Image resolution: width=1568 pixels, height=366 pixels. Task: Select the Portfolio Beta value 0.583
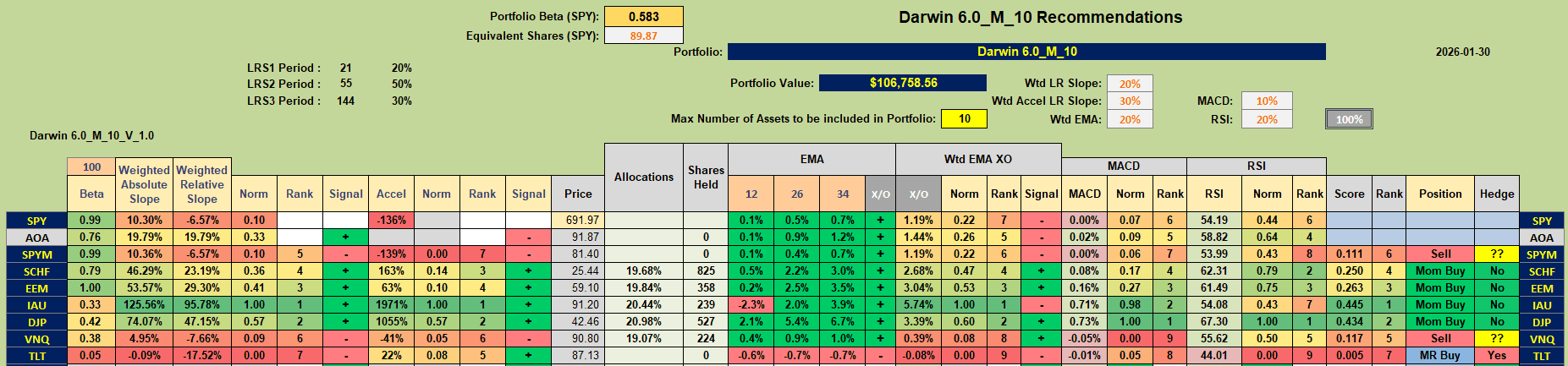click(643, 16)
